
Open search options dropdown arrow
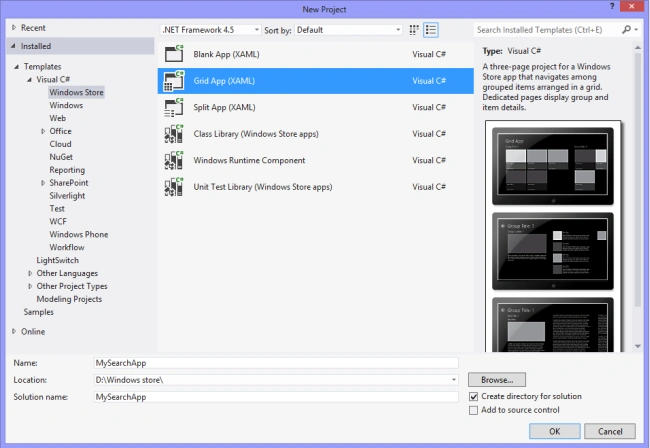(636, 29)
